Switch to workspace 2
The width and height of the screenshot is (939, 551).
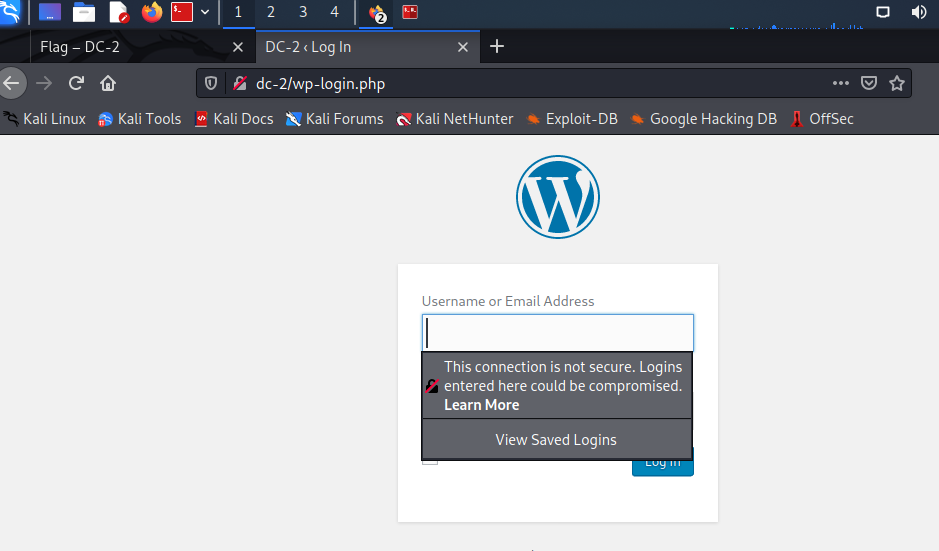271,12
